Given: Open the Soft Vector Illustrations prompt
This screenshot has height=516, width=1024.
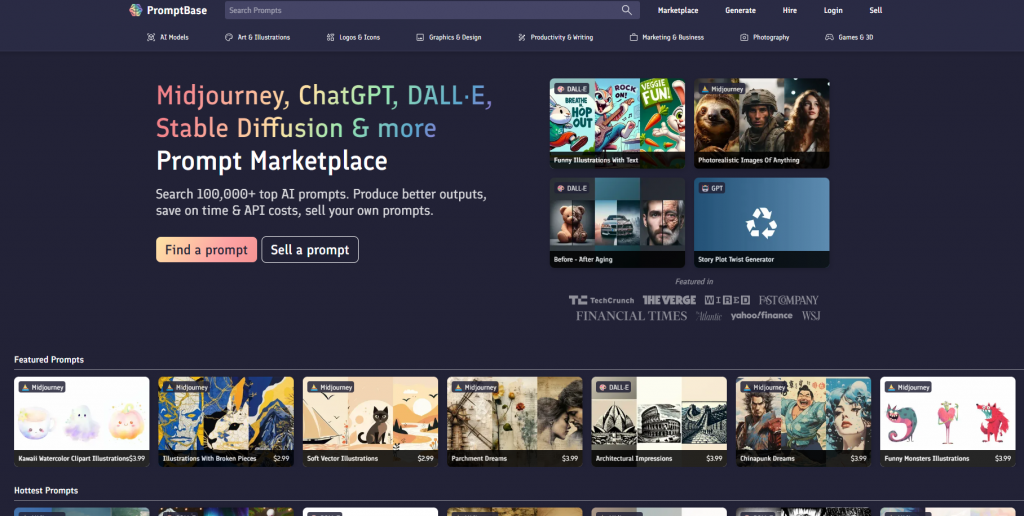Looking at the screenshot, I should click(x=370, y=422).
